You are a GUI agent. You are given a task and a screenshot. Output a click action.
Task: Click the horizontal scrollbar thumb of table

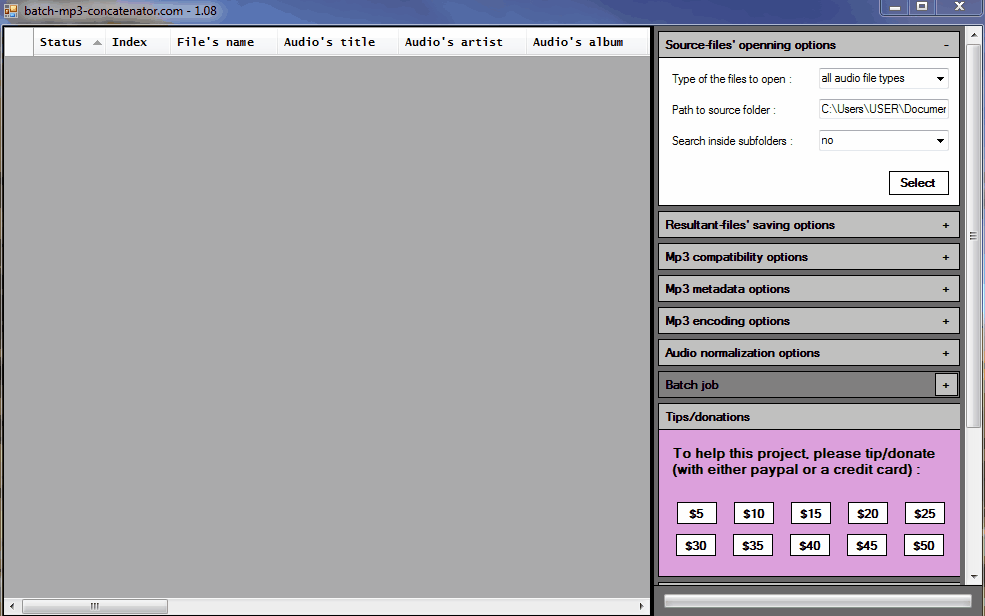[x=95, y=606]
